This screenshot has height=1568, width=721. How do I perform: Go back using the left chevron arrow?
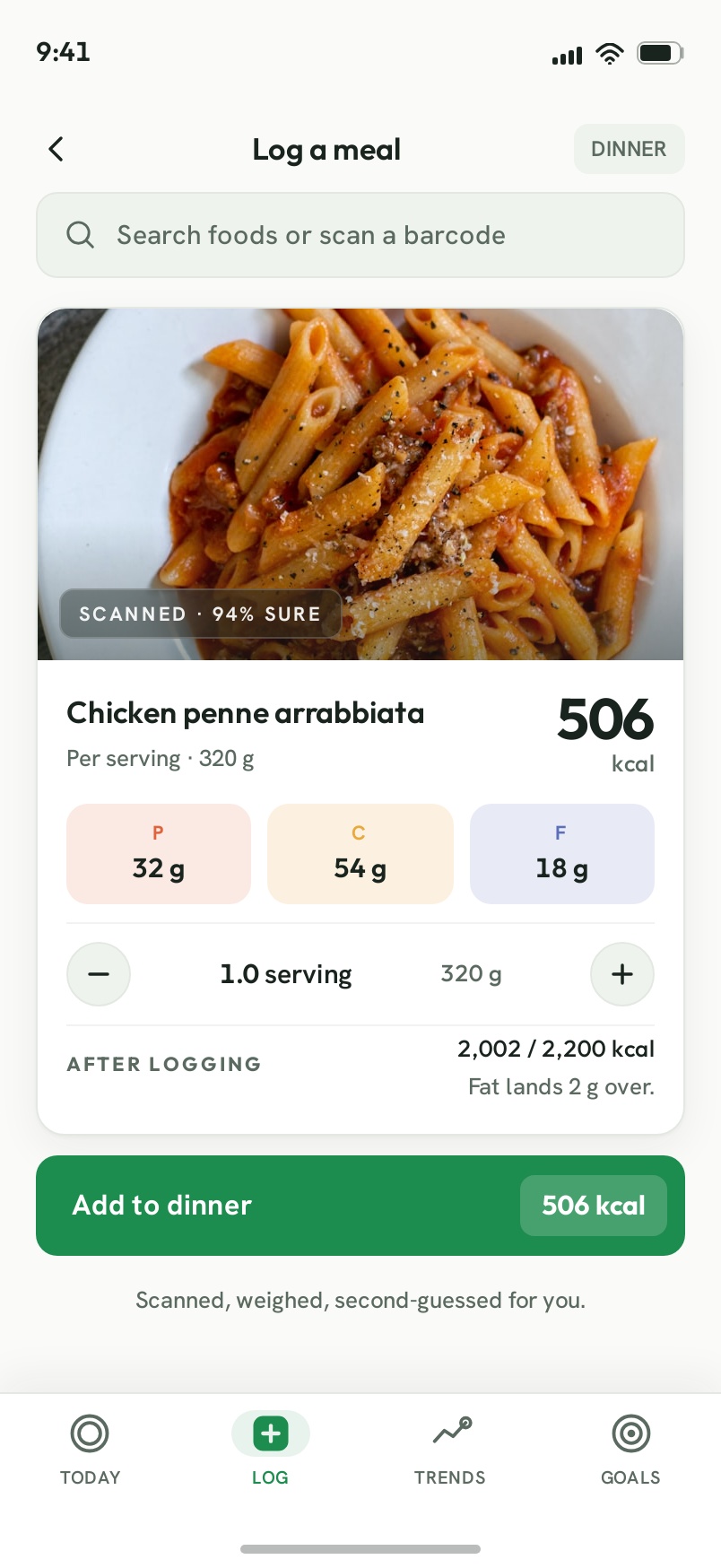click(x=56, y=149)
